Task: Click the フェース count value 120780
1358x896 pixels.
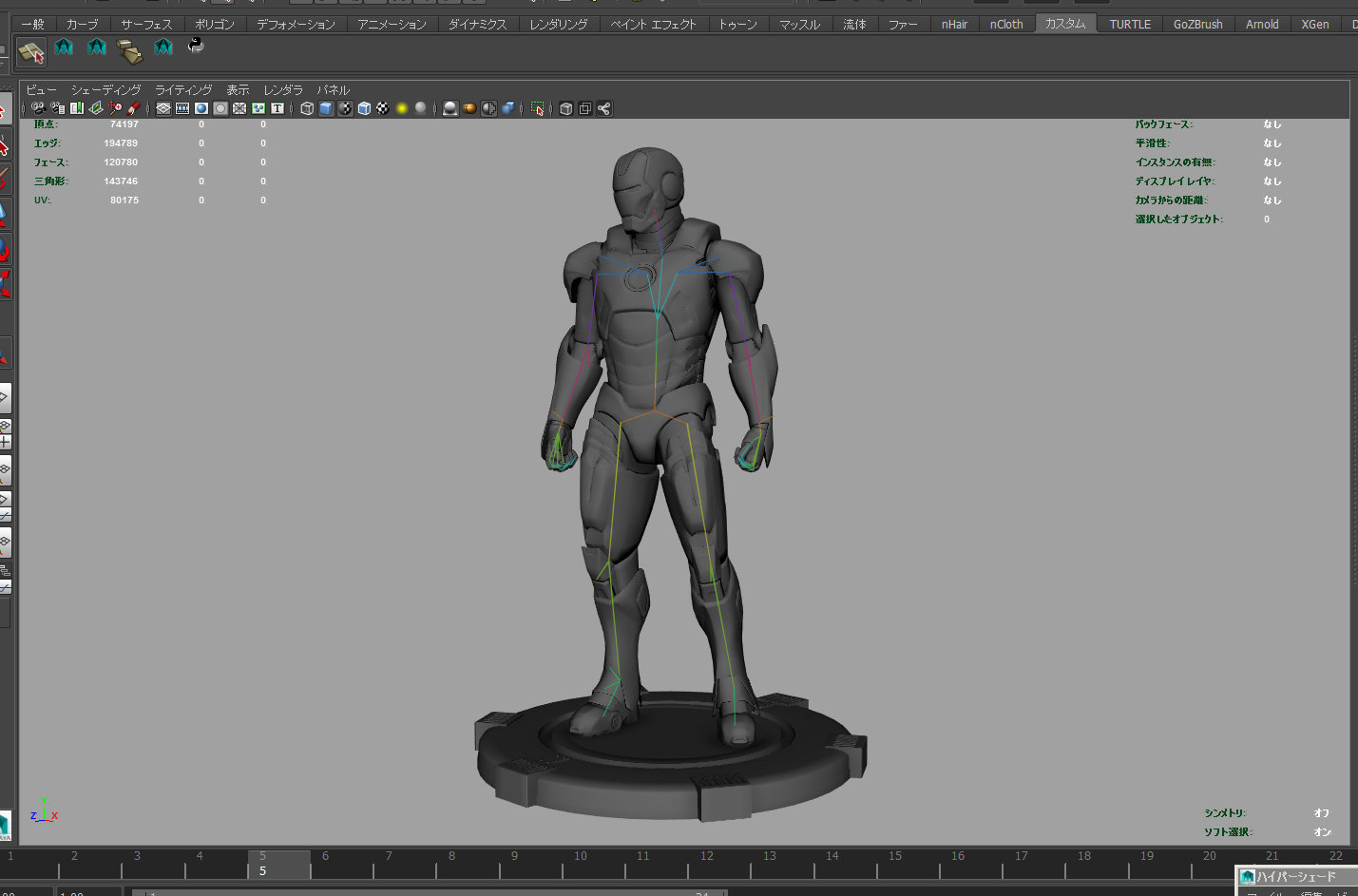Action: (x=121, y=162)
